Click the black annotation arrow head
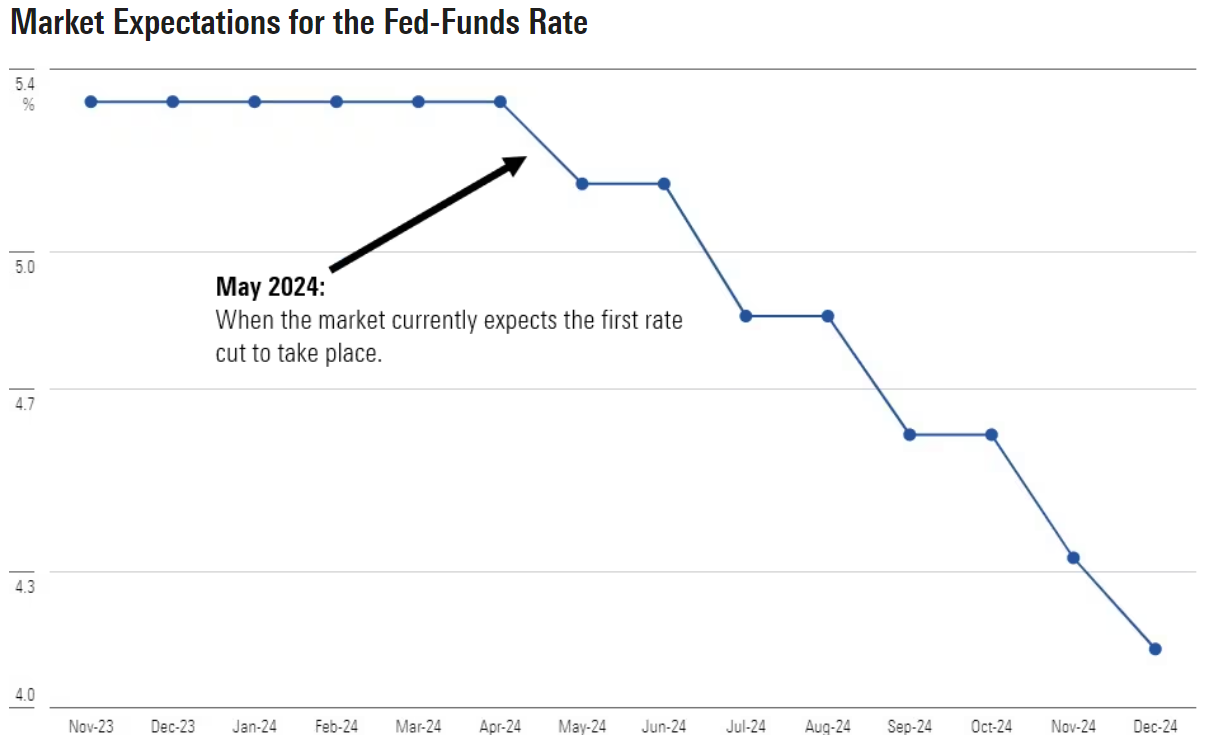This screenshot has width=1216, height=750. click(x=514, y=165)
